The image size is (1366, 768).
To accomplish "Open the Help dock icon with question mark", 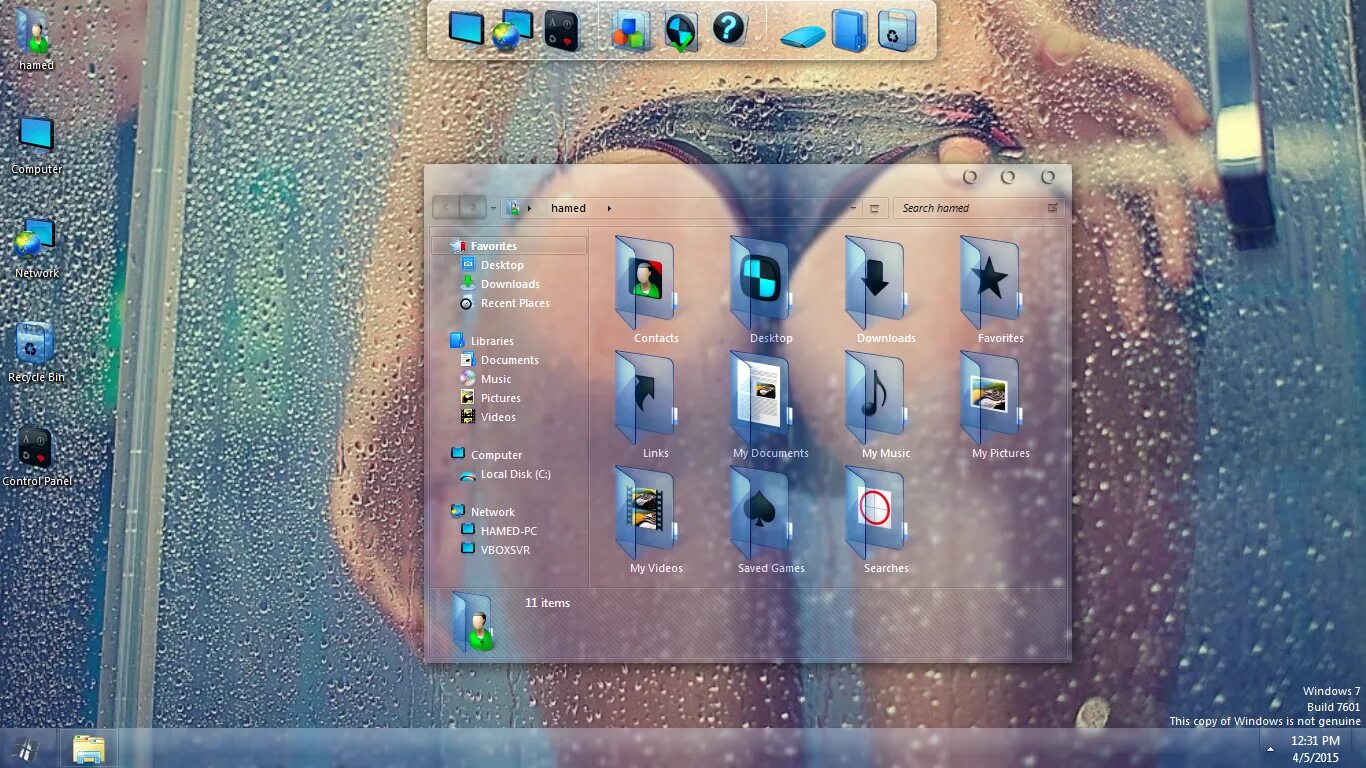I will point(727,29).
